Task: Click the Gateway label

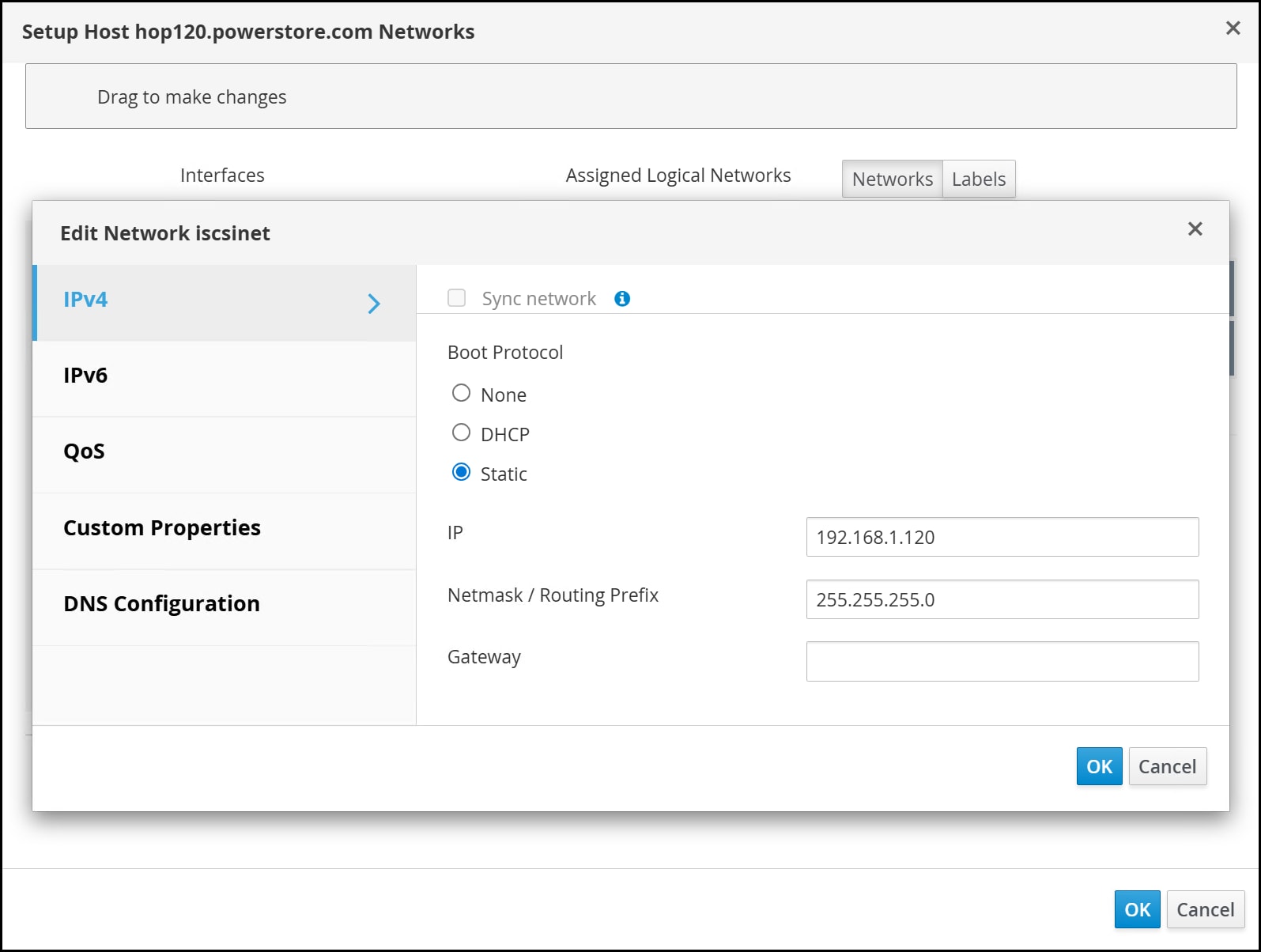Action: [x=484, y=657]
